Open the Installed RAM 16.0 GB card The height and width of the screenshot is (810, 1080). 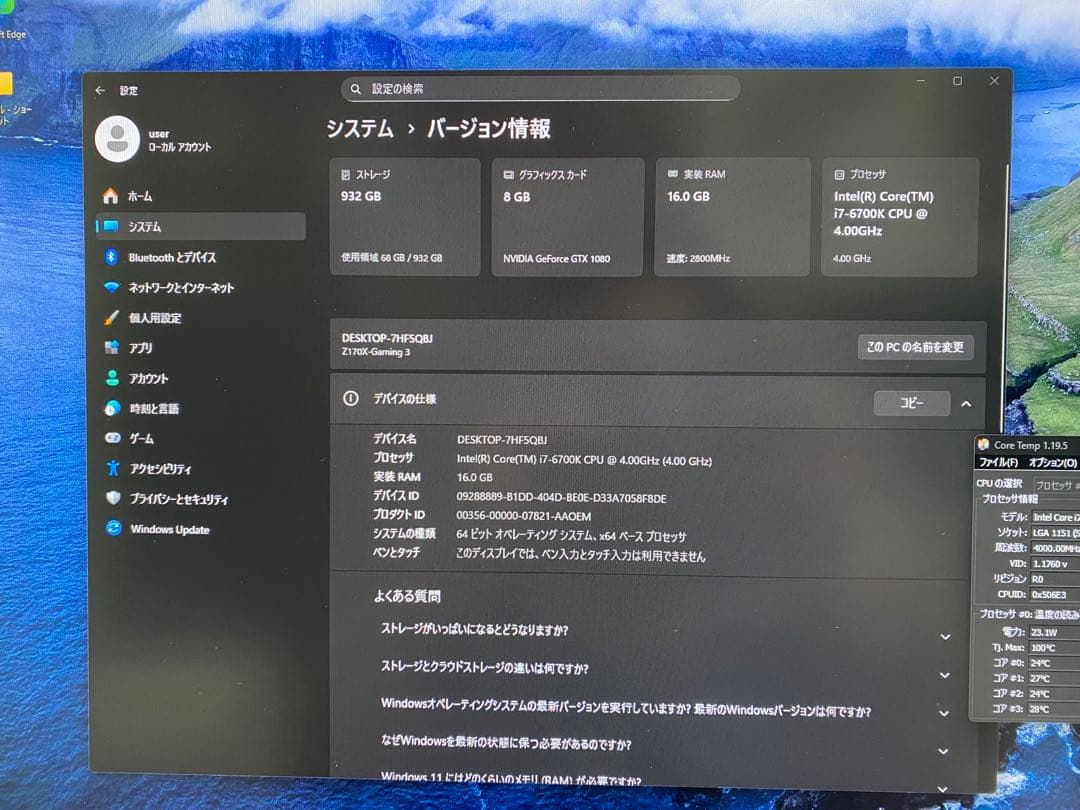[x=732, y=217]
